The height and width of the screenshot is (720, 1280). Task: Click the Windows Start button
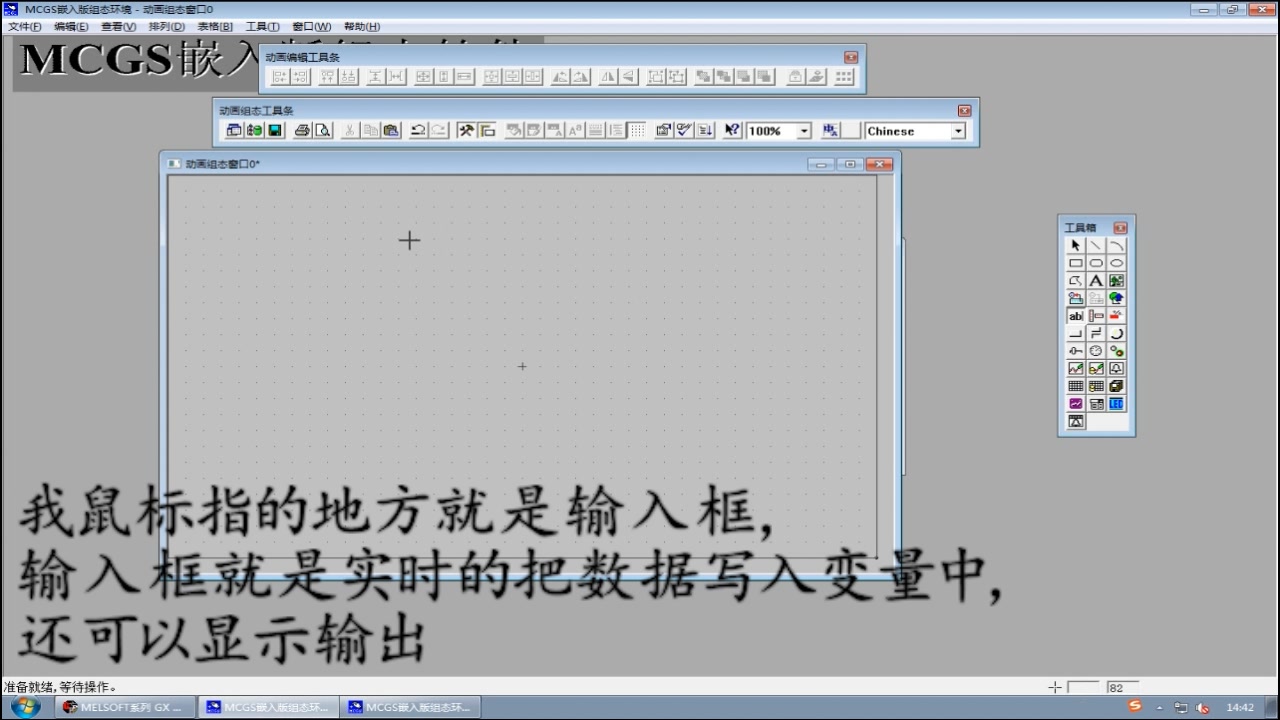(x=25, y=707)
